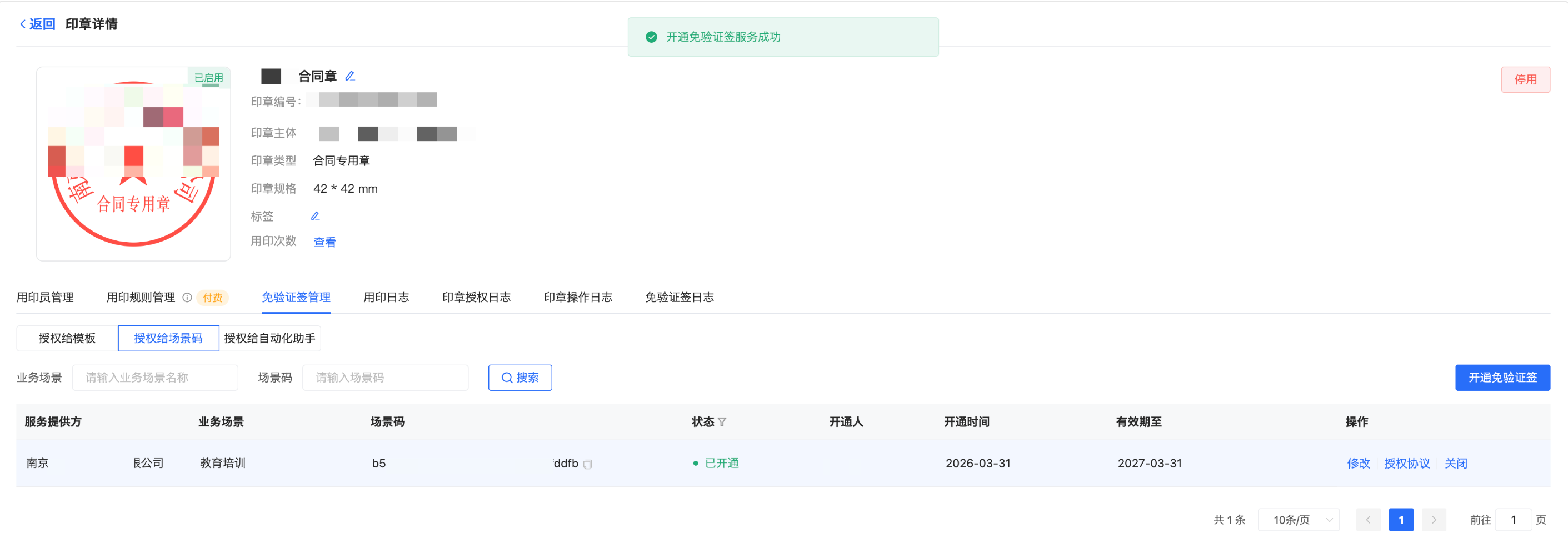The width and height of the screenshot is (1568, 543).
Task: Click the 合同专用章 seal type value
Action: 342,160
